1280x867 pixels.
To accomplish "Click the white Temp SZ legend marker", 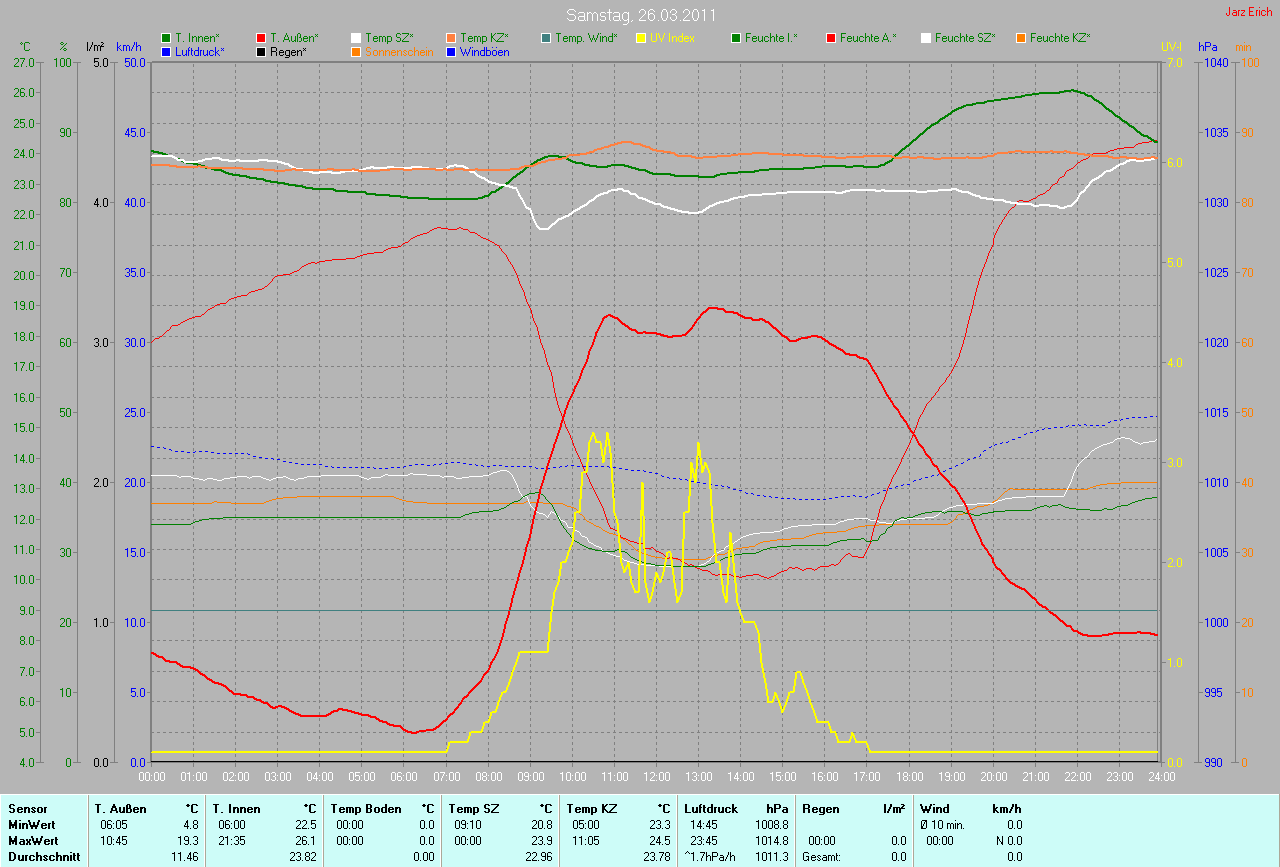I will pos(357,38).
